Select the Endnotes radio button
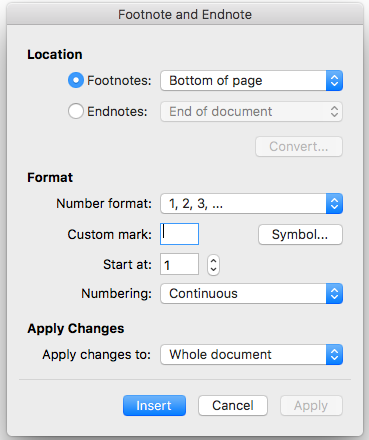Viewport: 369px width, 440px height. point(76,111)
